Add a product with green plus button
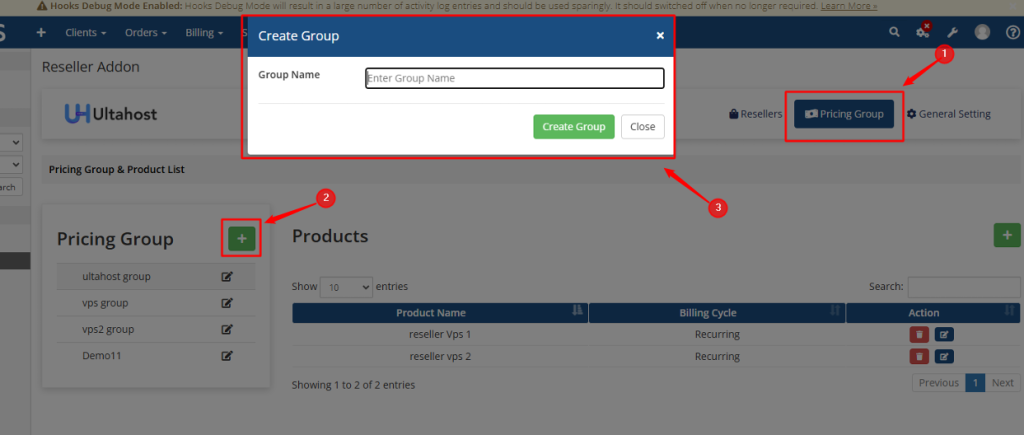The image size is (1024, 435). 1006,235
